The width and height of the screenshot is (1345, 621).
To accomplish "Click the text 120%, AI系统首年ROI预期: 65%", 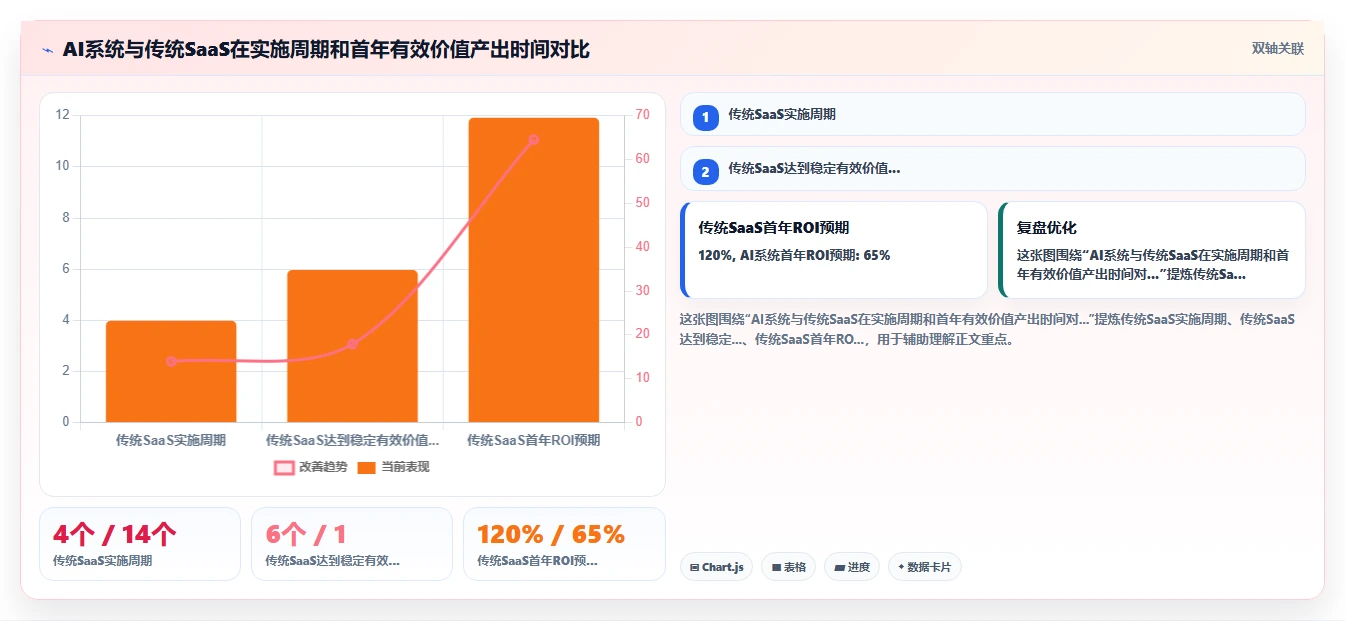I will coord(794,255).
